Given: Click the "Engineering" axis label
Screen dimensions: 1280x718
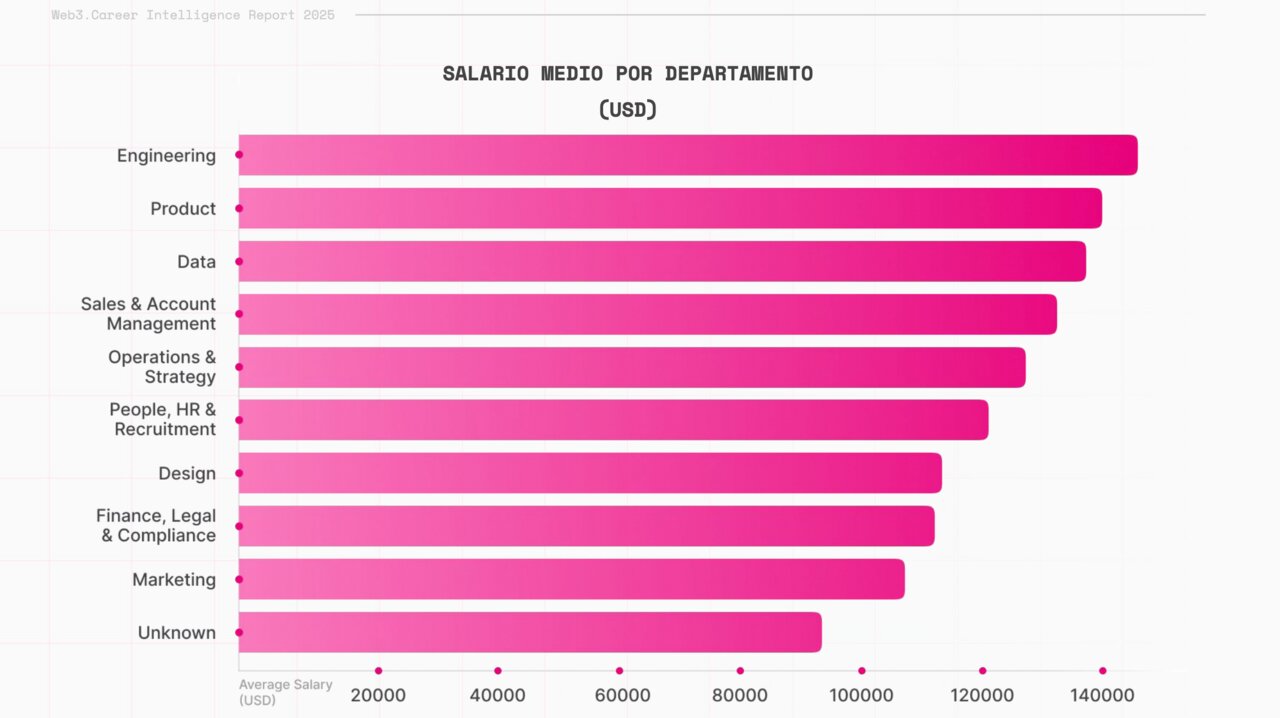Looking at the screenshot, I should point(166,156).
